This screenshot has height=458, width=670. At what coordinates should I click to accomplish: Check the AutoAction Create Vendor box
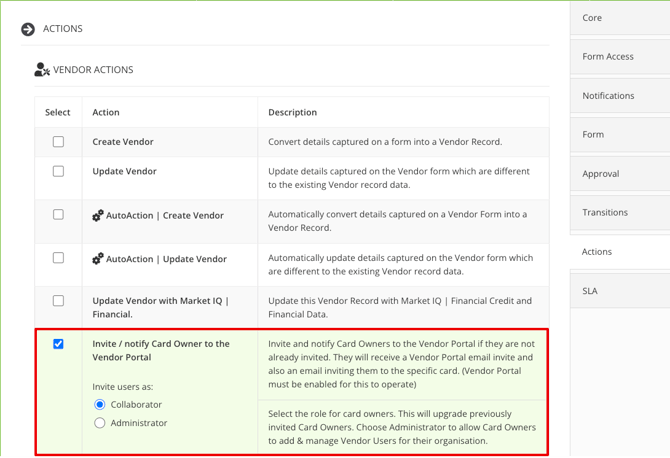click(x=58, y=214)
